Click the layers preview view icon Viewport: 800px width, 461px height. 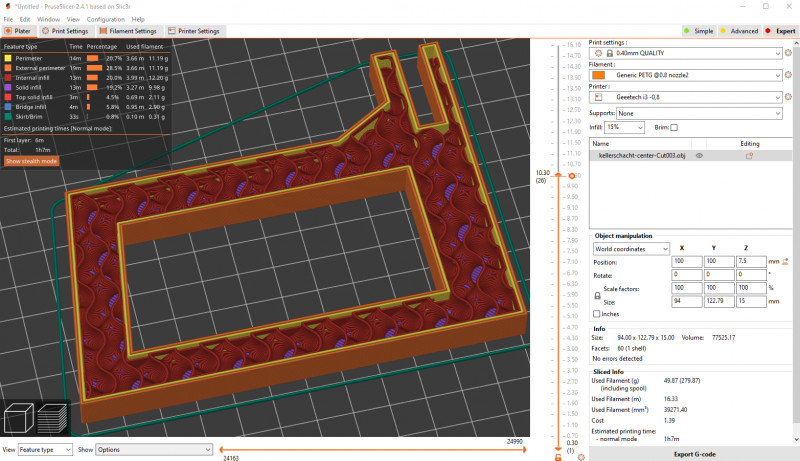[x=51, y=418]
